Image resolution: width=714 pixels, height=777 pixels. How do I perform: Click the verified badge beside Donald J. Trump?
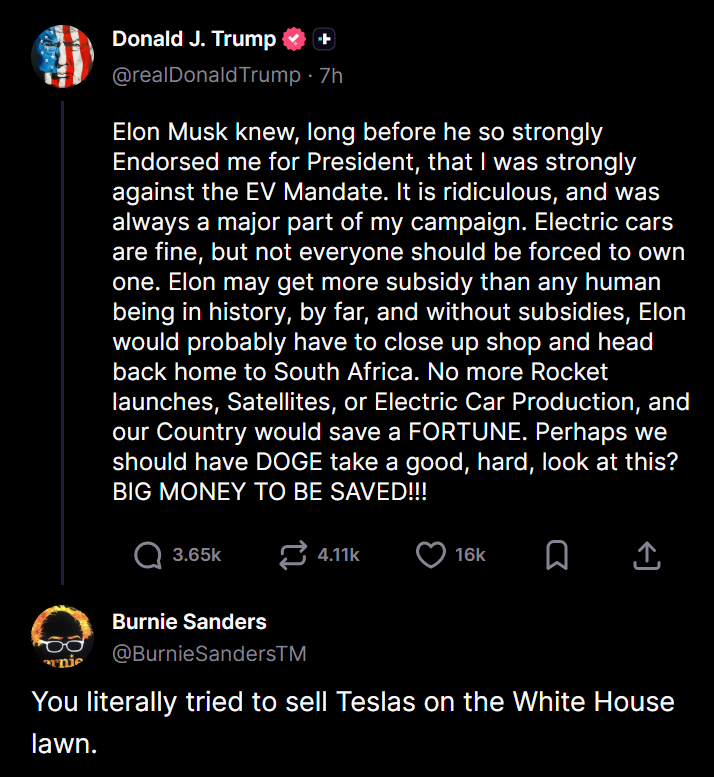click(294, 40)
